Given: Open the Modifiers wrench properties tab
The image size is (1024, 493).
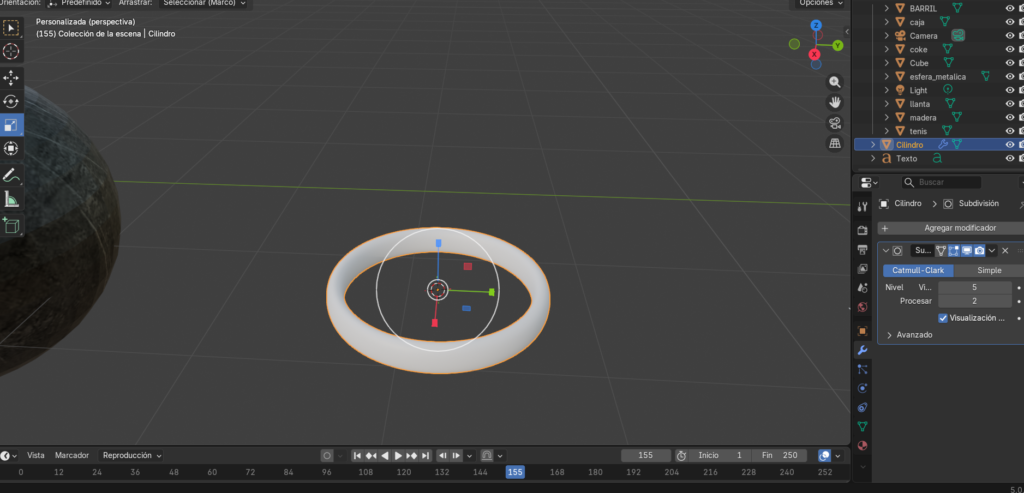Looking at the screenshot, I should coord(862,350).
